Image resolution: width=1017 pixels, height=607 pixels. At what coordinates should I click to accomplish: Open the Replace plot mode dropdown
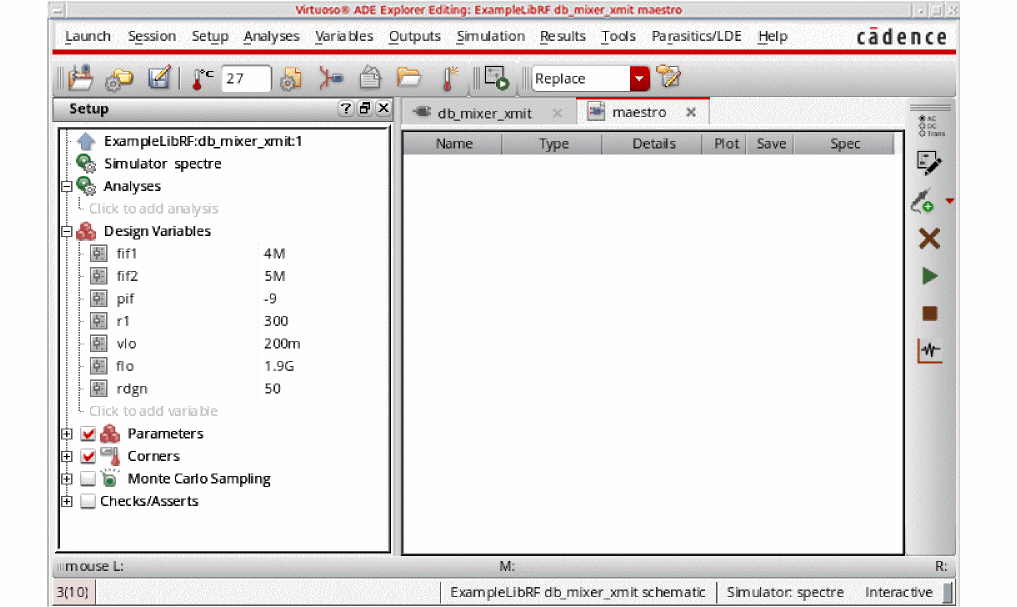(x=639, y=79)
